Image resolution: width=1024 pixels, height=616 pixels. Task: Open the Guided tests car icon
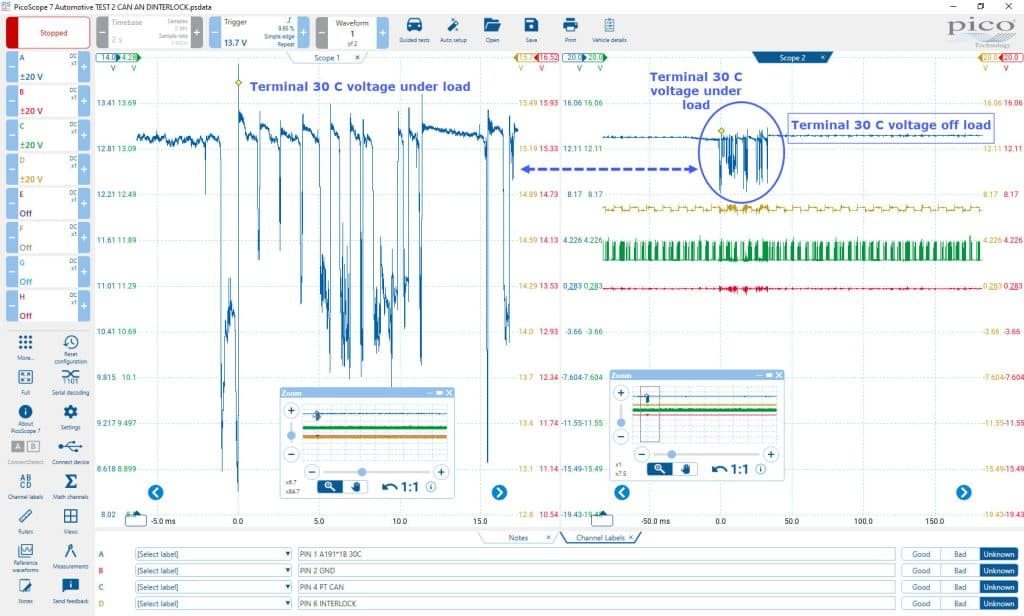point(414,30)
